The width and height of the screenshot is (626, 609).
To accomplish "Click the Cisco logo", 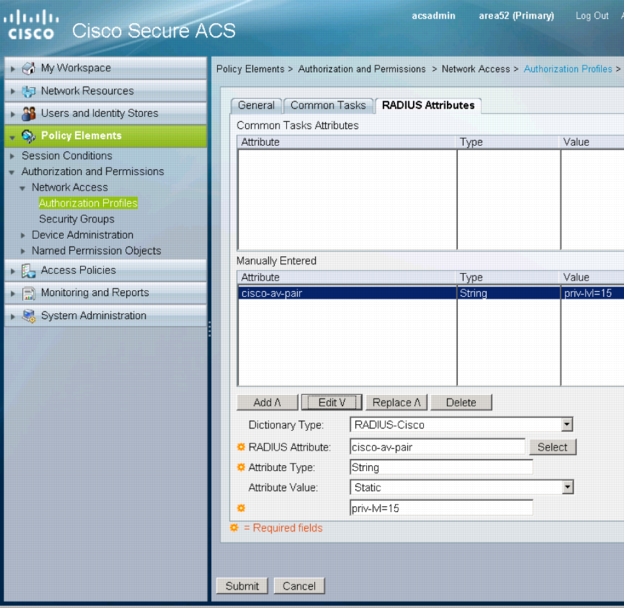I will coord(31,26).
